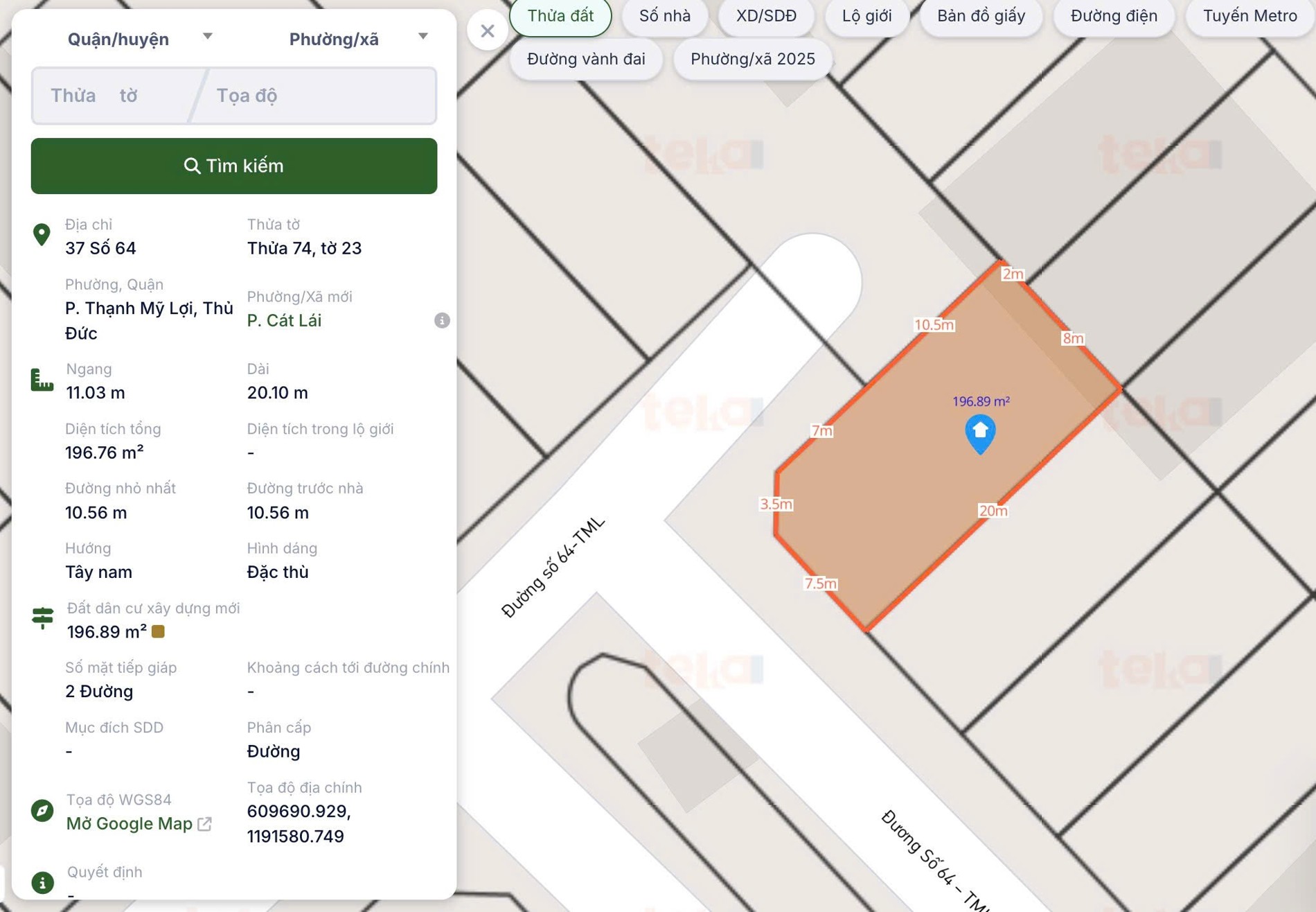Click the 10.5m edge label on the parcel
Viewport: 1316px width, 912px height.
(934, 324)
